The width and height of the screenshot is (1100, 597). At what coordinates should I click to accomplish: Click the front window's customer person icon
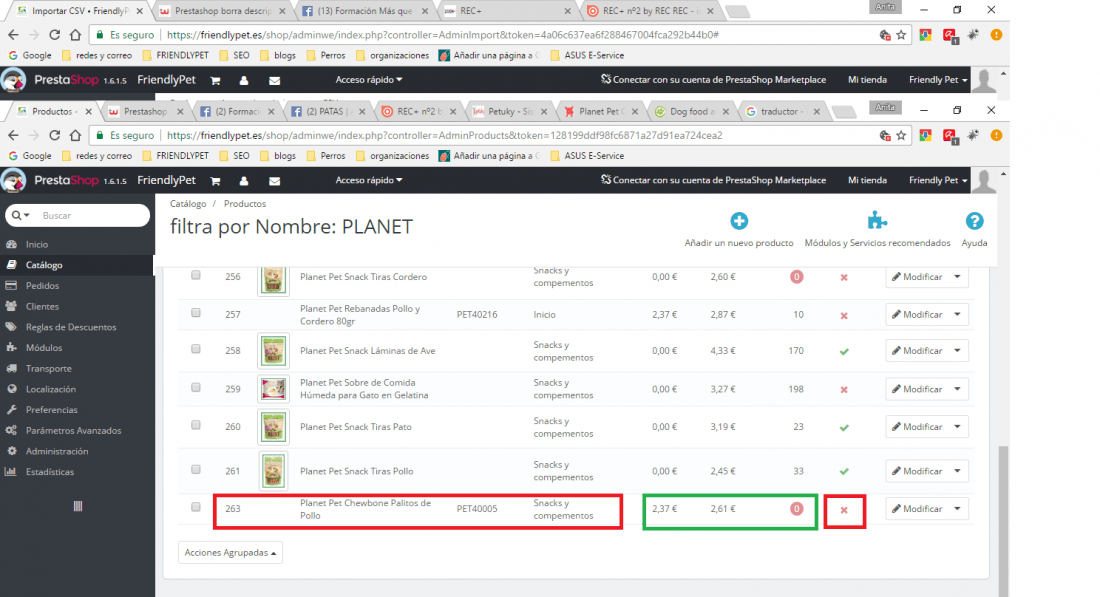click(243, 181)
